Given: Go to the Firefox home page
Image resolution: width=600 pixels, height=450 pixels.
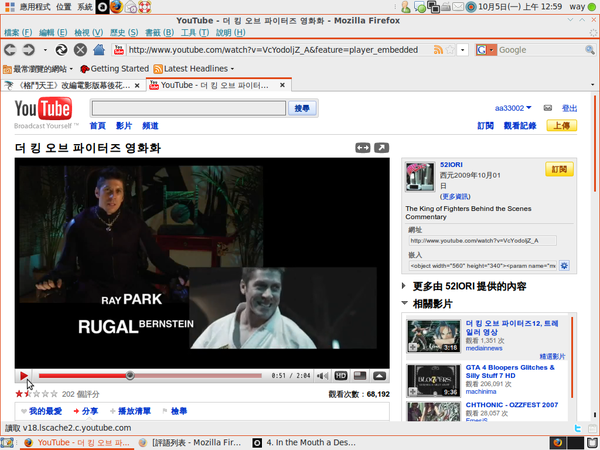Looking at the screenshot, I should click(99, 50).
